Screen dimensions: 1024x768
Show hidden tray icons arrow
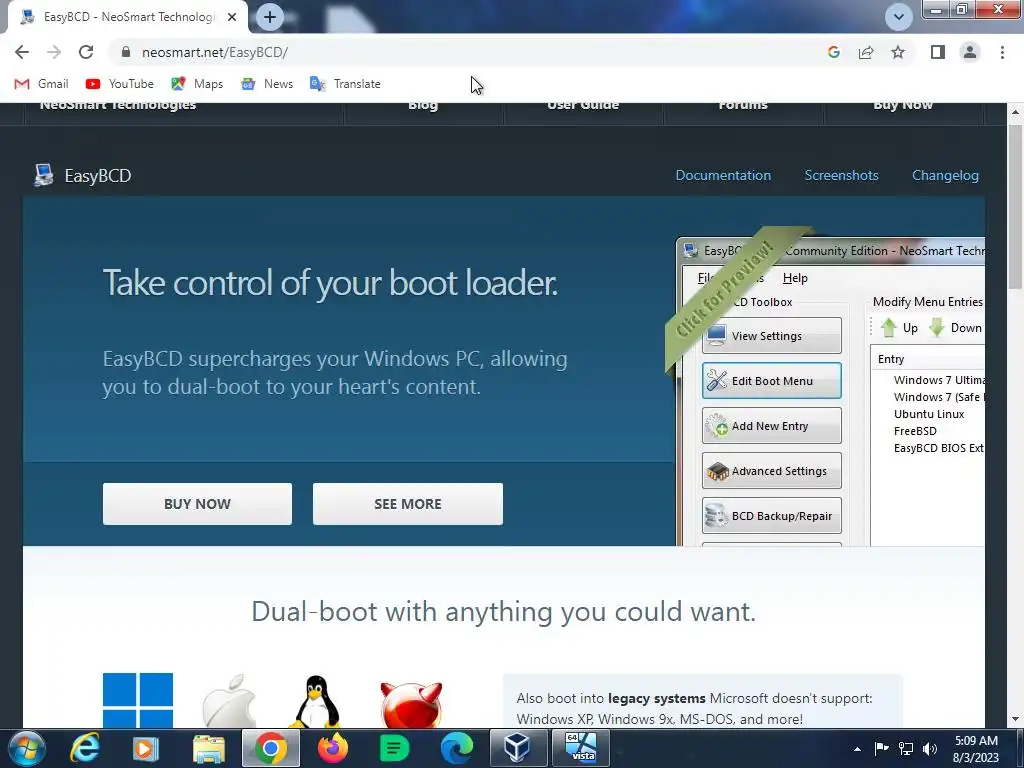pyautogui.click(x=857, y=750)
